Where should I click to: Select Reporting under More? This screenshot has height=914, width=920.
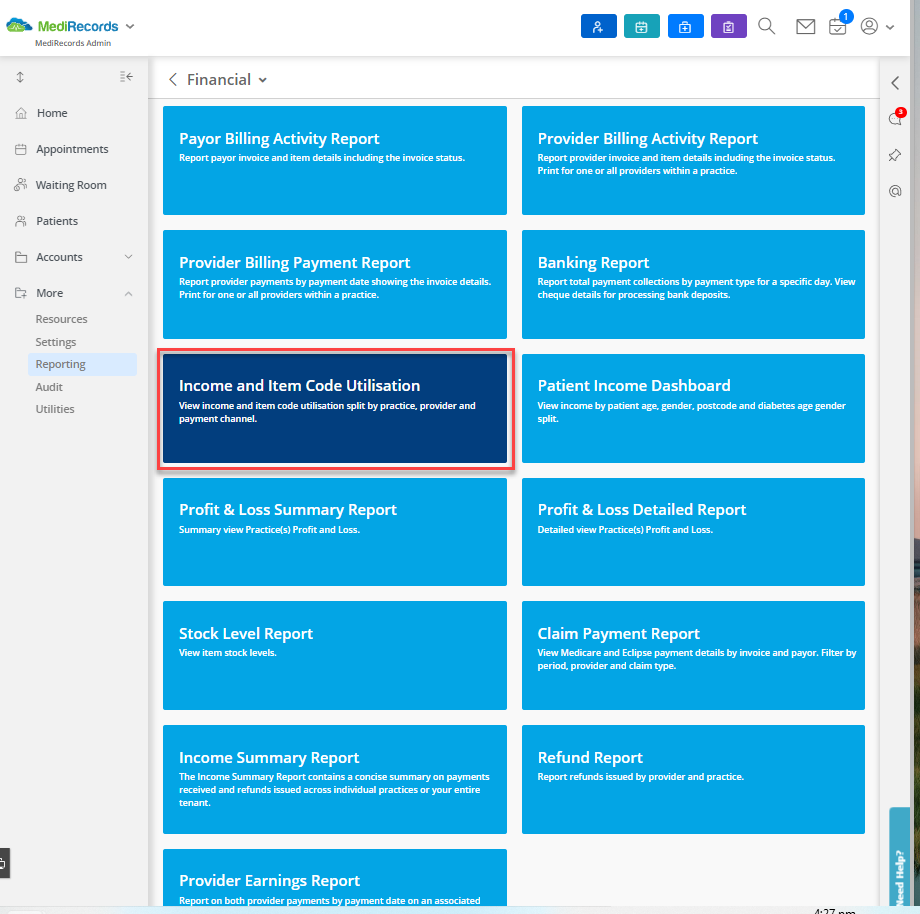(x=82, y=364)
